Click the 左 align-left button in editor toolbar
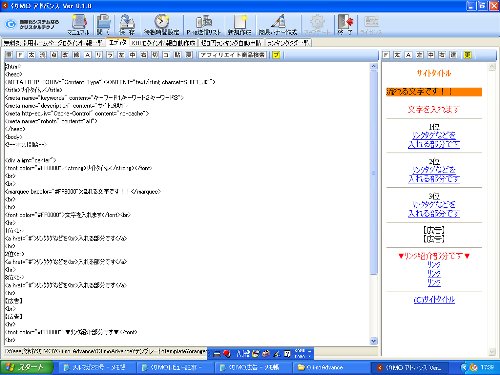The width and height of the screenshot is (500, 375). coord(121,55)
